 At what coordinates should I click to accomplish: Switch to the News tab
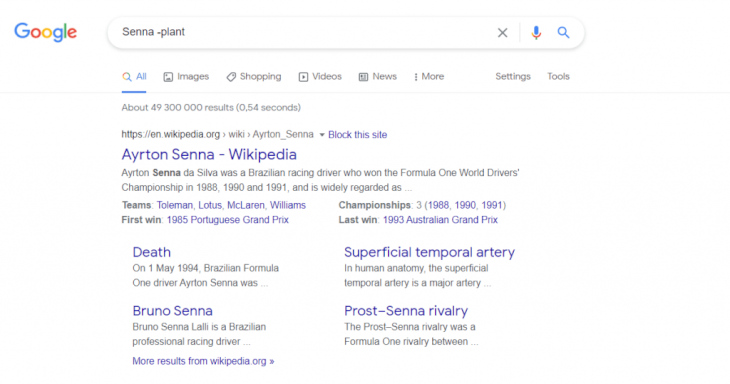[x=378, y=77]
